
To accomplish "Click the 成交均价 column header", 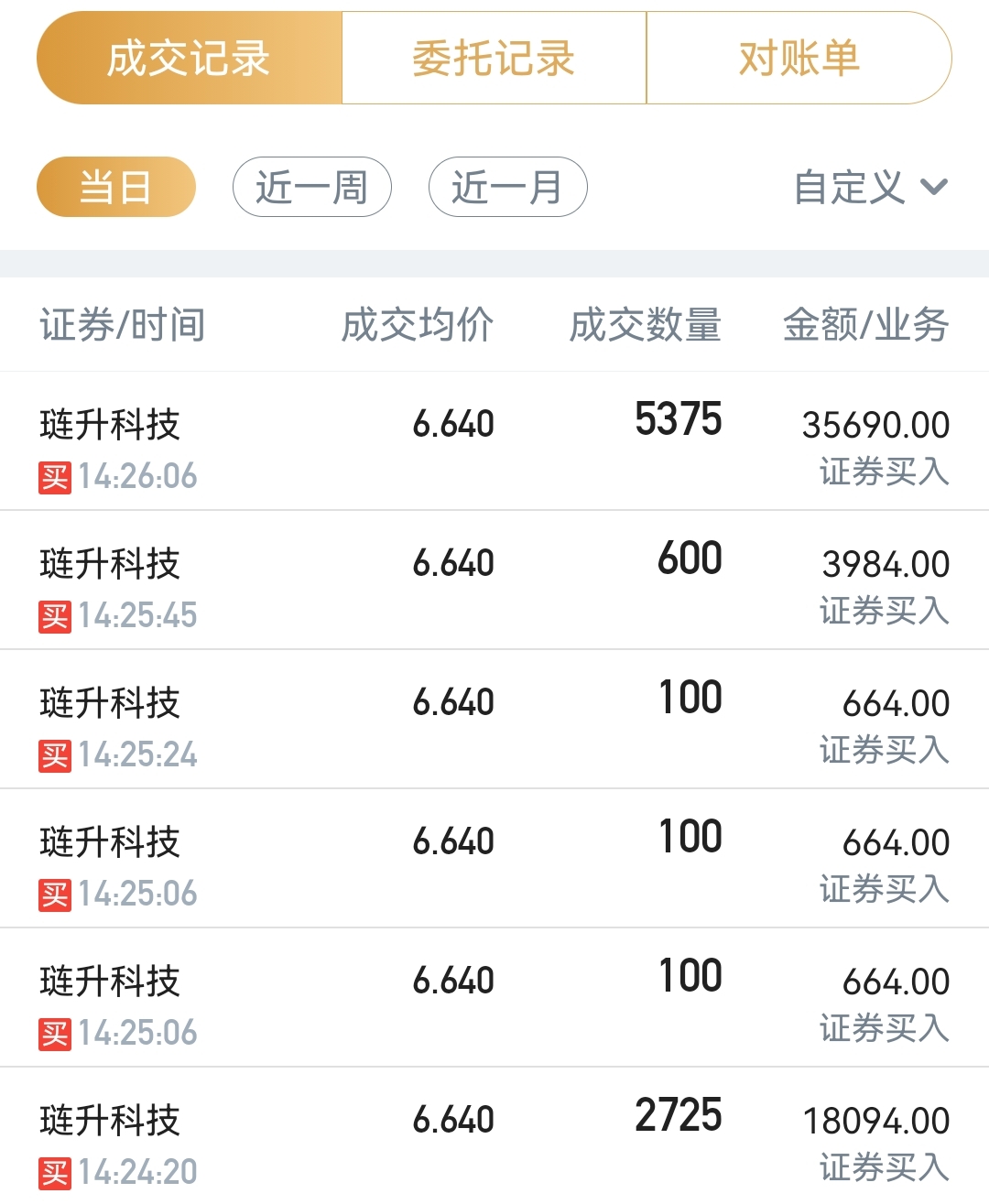I will click(418, 325).
